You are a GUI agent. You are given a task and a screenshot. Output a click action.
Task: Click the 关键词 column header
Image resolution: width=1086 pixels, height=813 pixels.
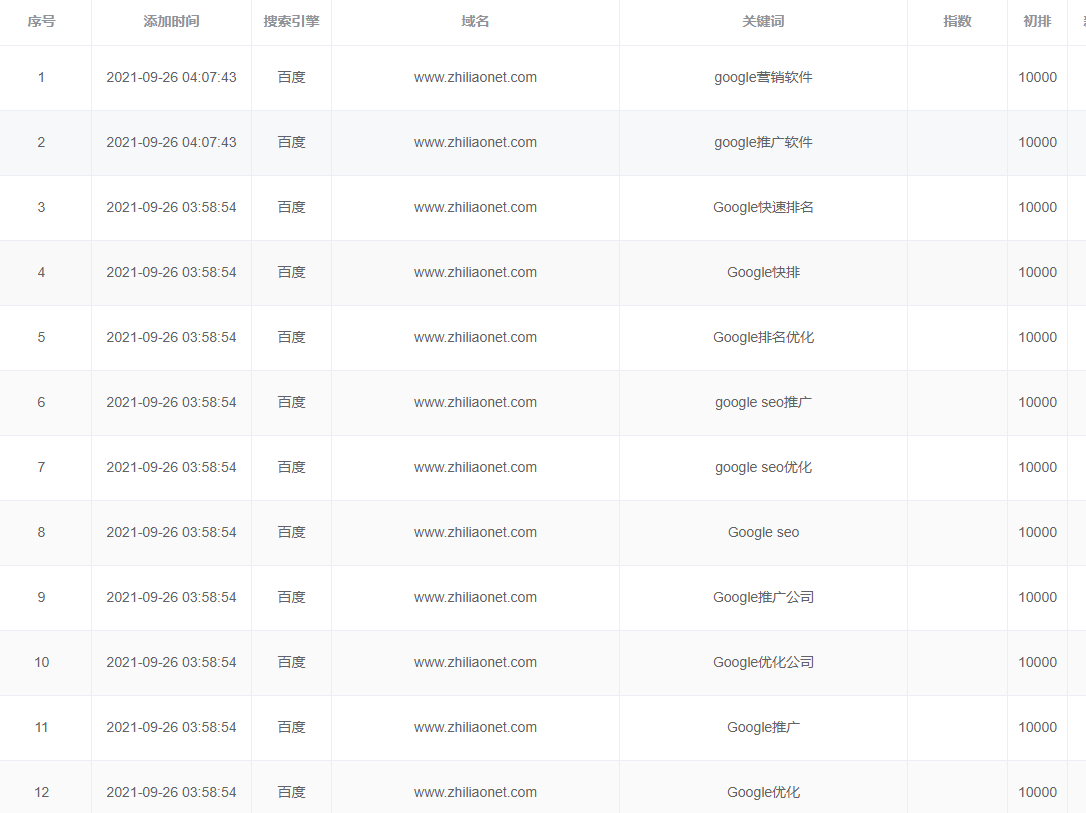pos(763,21)
